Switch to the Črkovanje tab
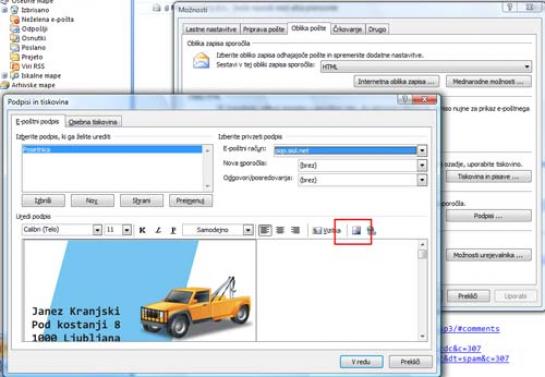Viewport: 545px width, 377px height. pos(348,29)
